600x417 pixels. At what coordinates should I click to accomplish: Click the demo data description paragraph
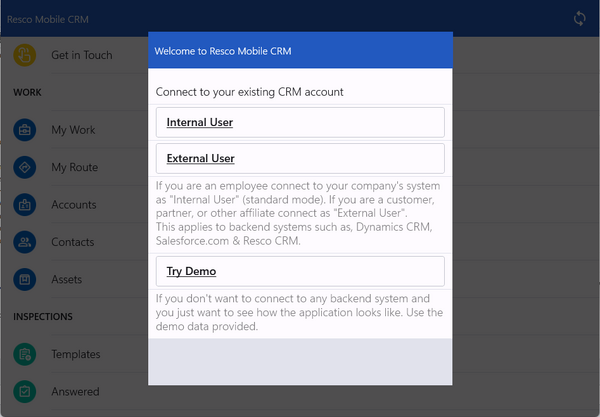tap(299, 312)
